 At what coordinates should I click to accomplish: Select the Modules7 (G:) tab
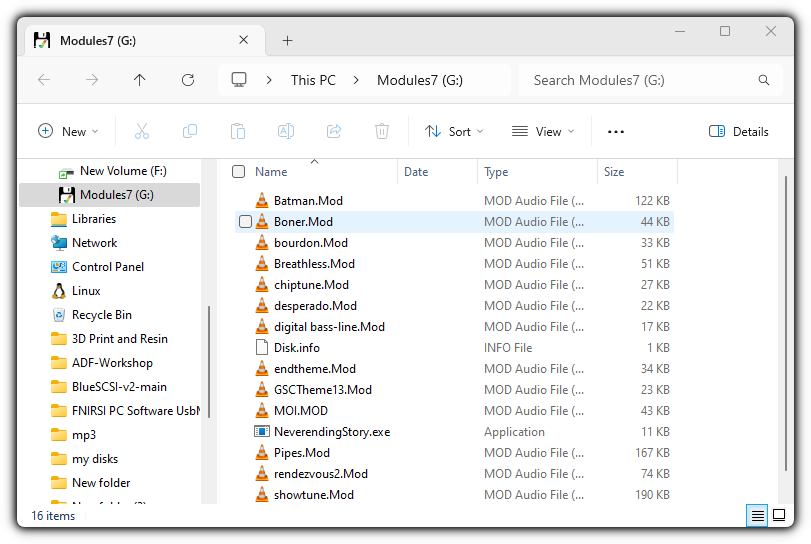[x=145, y=40]
